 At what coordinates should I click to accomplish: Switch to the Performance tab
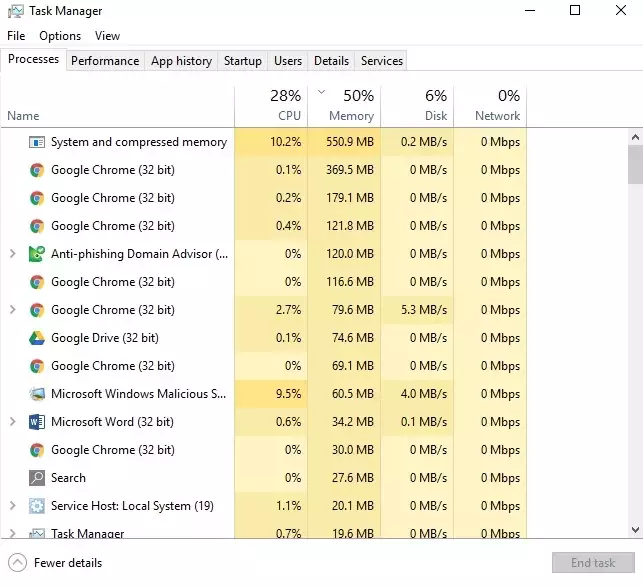click(105, 61)
